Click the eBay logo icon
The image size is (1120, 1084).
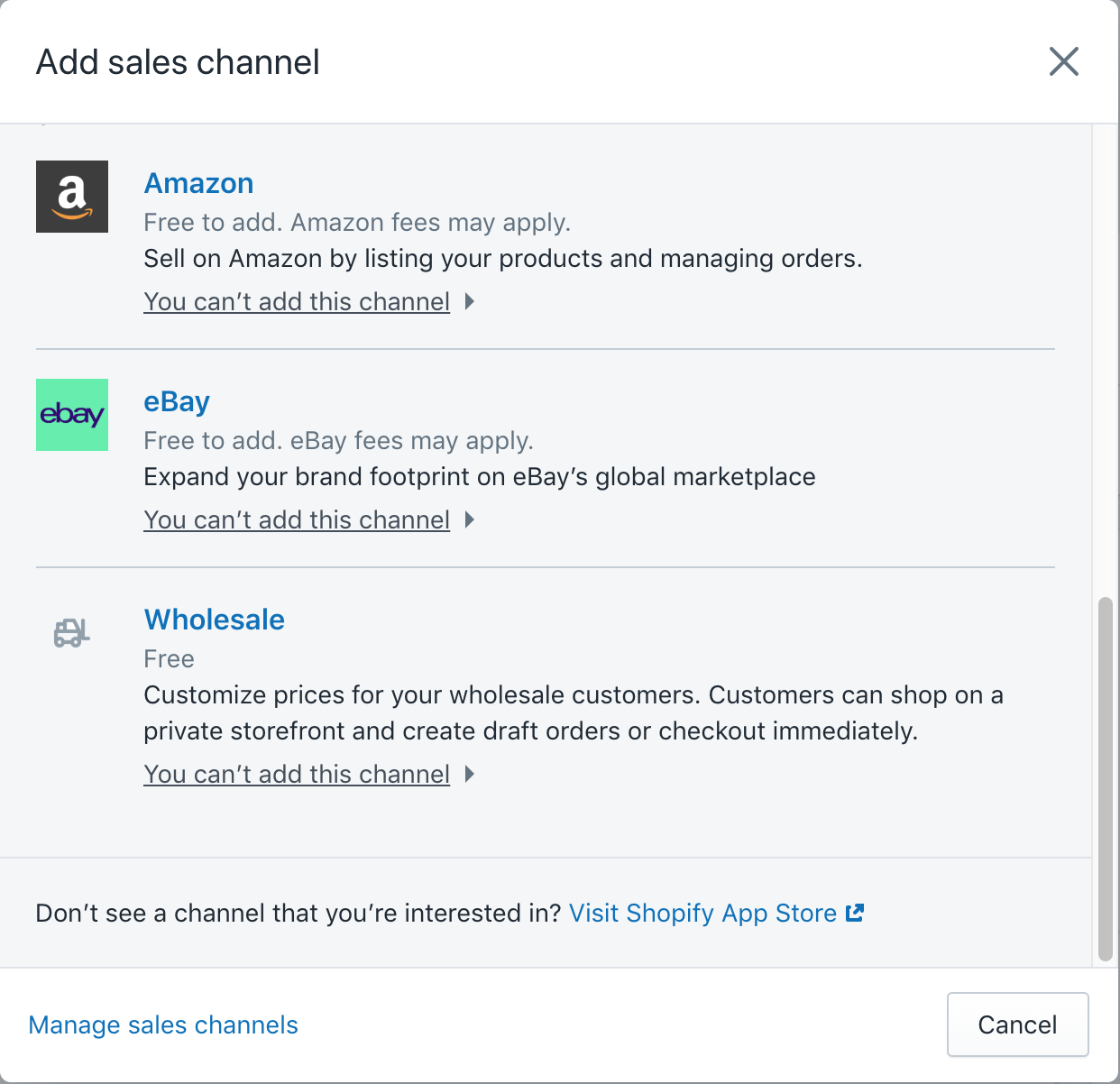click(x=72, y=415)
